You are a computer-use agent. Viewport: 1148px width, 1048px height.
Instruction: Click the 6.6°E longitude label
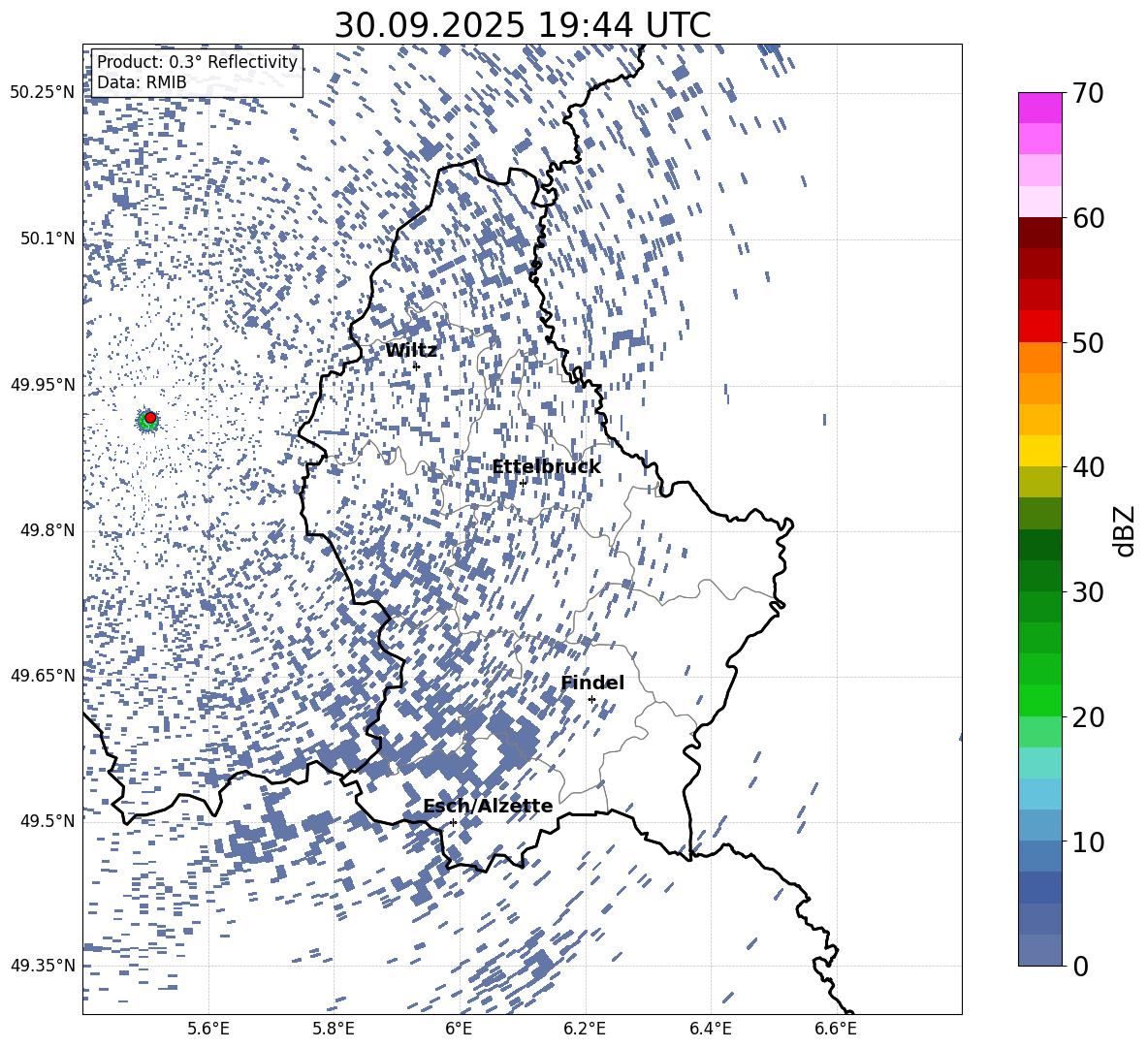[x=836, y=1029]
